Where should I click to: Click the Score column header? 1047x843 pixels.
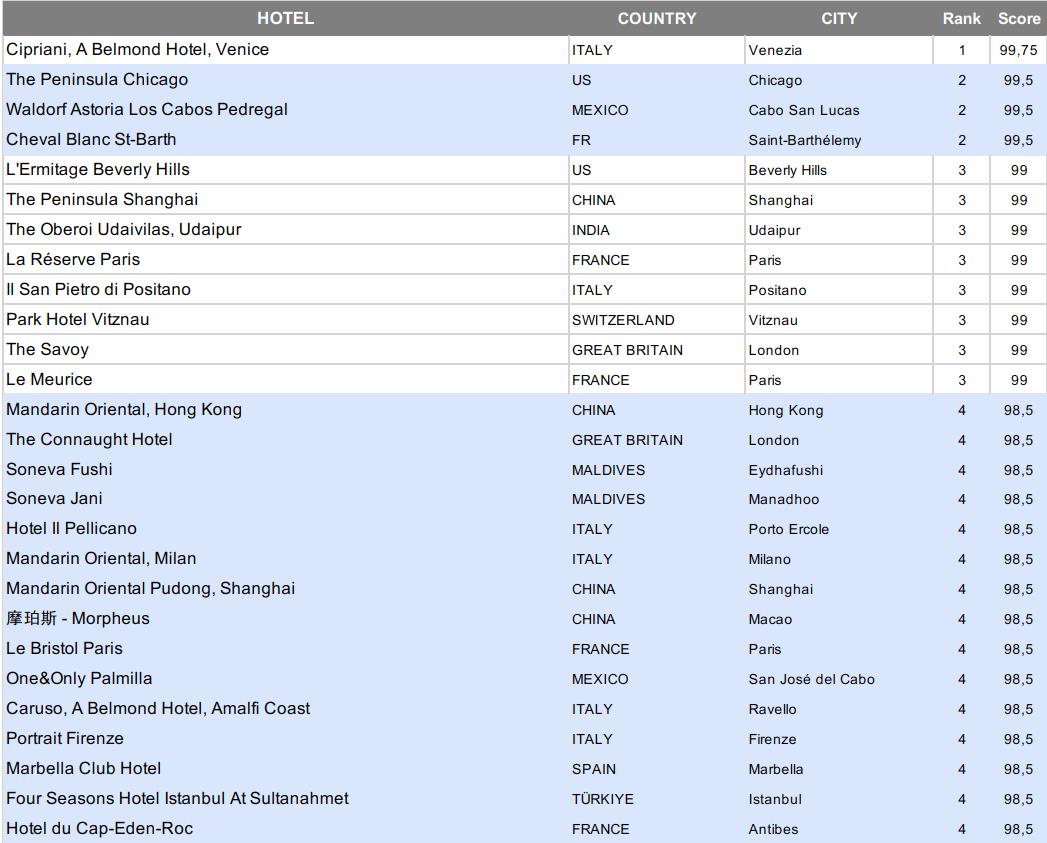point(1018,18)
